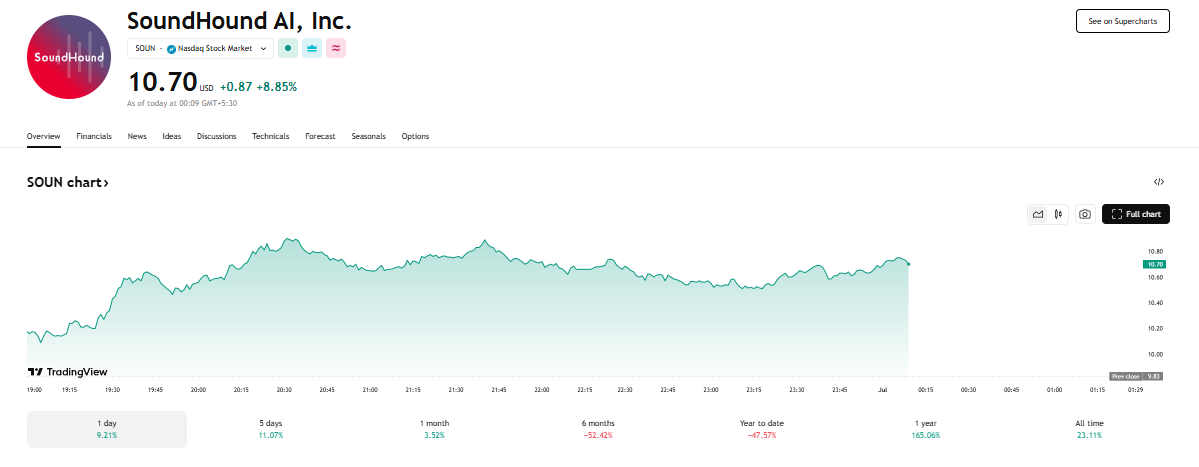Open the Technicals tab
This screenshot has height=467, width=1199.
click(x=271, y=136)
